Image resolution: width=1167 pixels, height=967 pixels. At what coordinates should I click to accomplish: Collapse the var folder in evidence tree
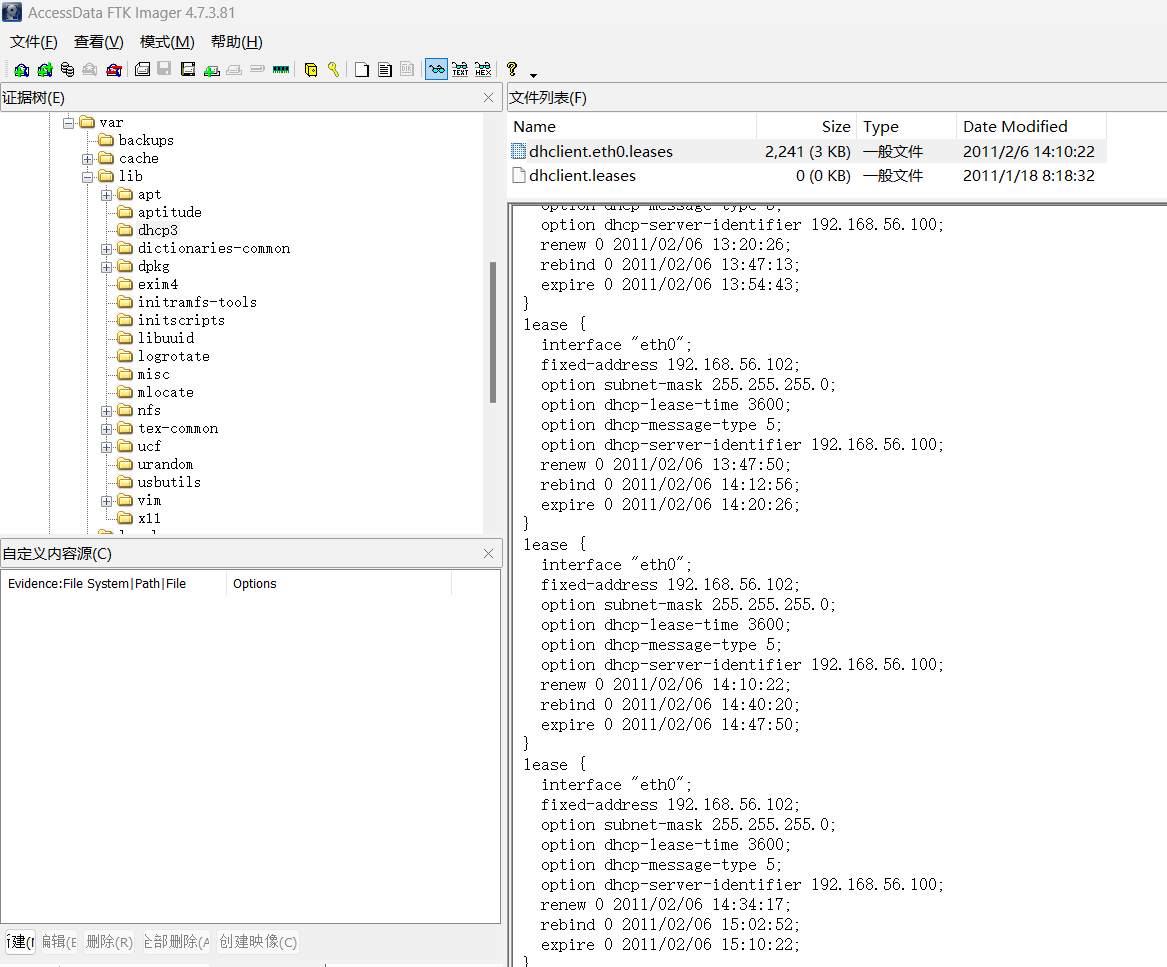click(x=69, y=123)
